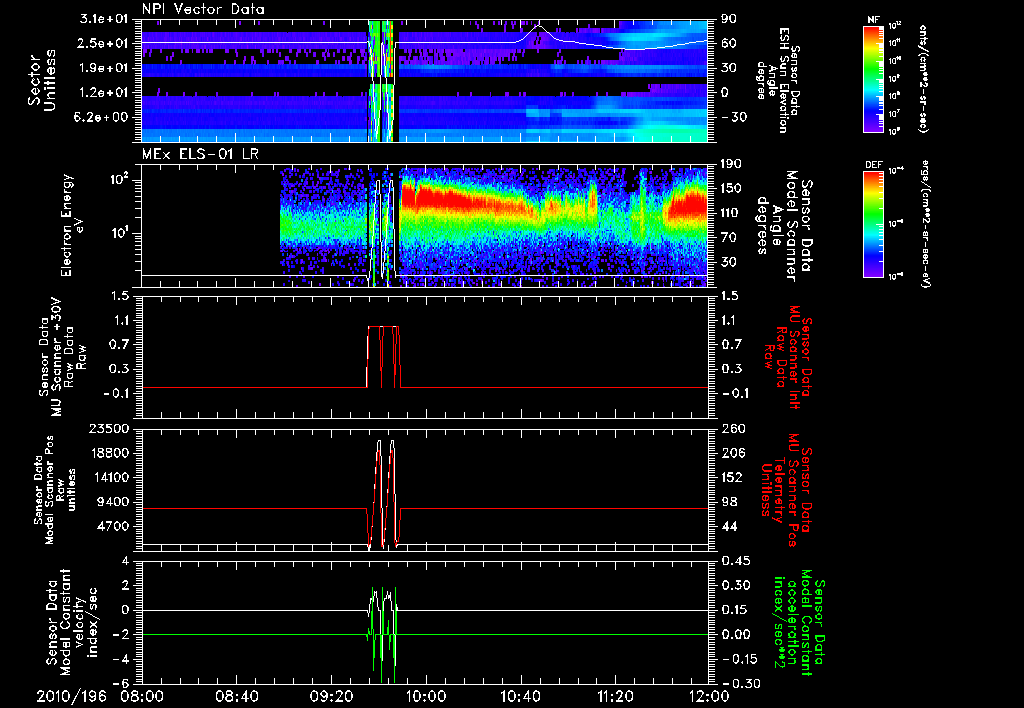The height and width of the screenshot is (708, 1024).
Task: Click the MEx ELS-01 LR panel title
Action: pyautogui.click(x=200, y=155)
